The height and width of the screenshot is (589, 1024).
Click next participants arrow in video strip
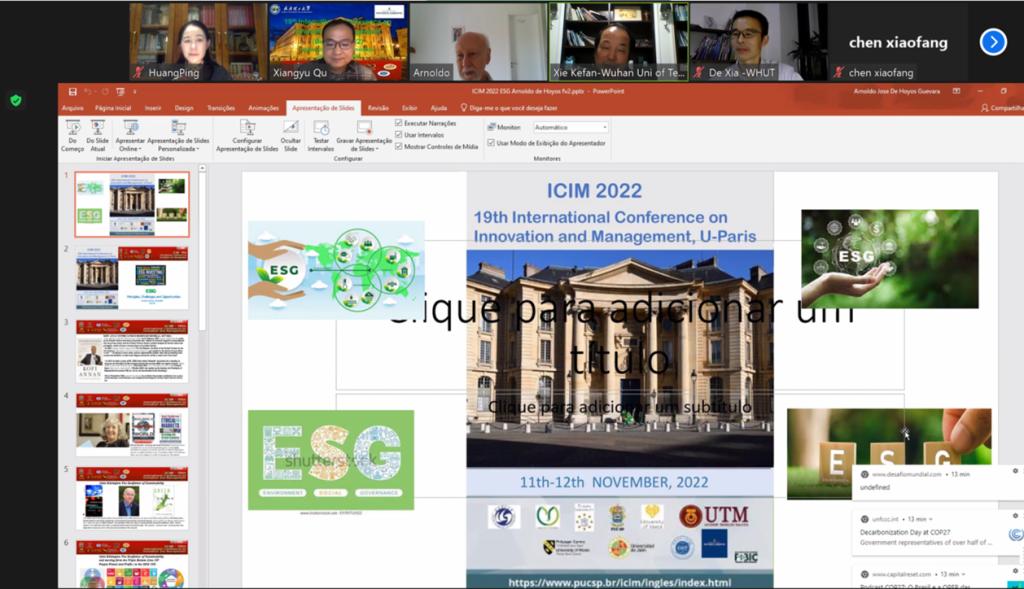pyautogui.click(x=992, y=42)
